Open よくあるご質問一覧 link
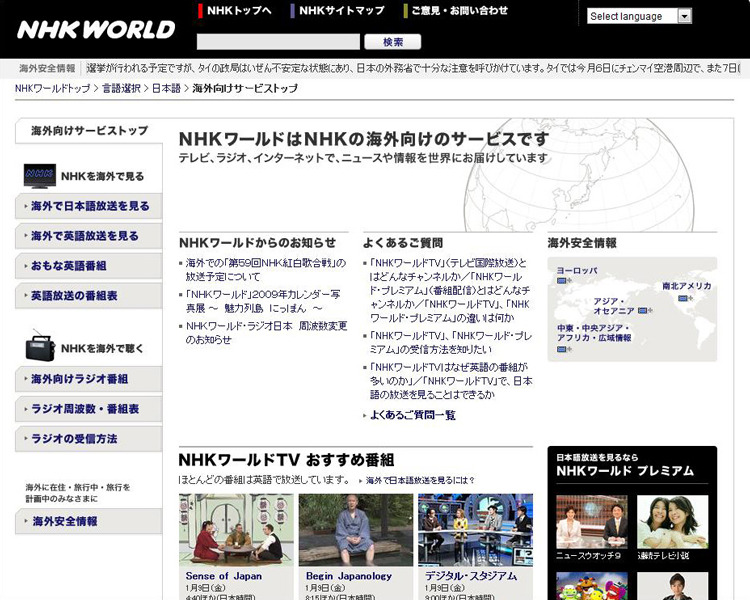This screenshot has width=750, height=600. coord(413,415)
